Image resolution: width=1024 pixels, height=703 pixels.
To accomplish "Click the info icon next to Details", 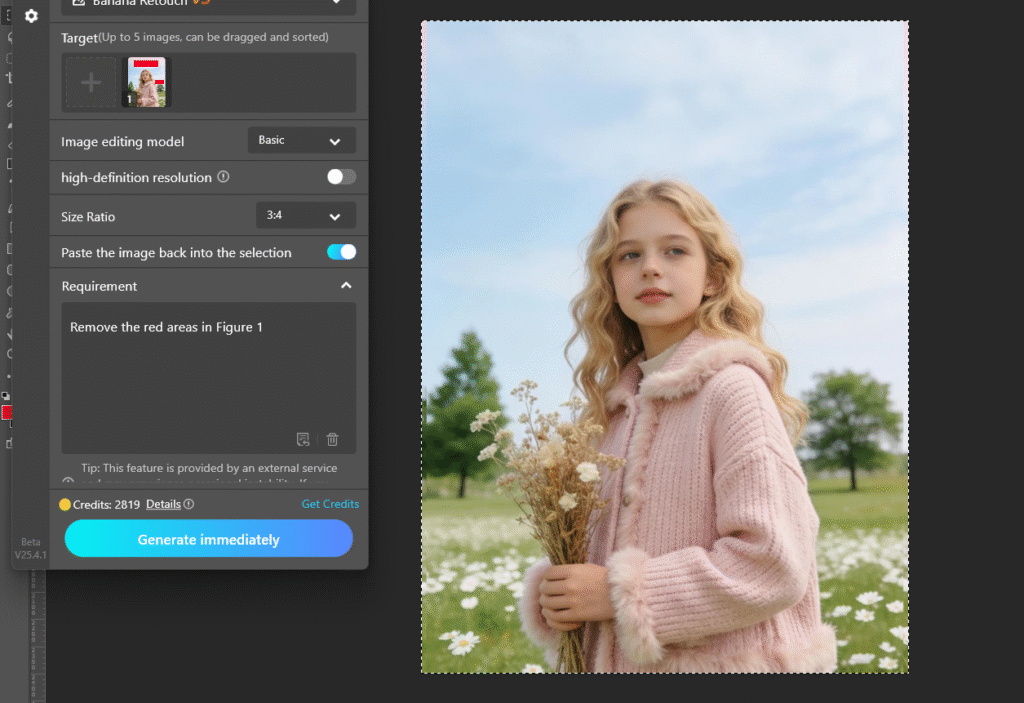I will click(189, 503).
